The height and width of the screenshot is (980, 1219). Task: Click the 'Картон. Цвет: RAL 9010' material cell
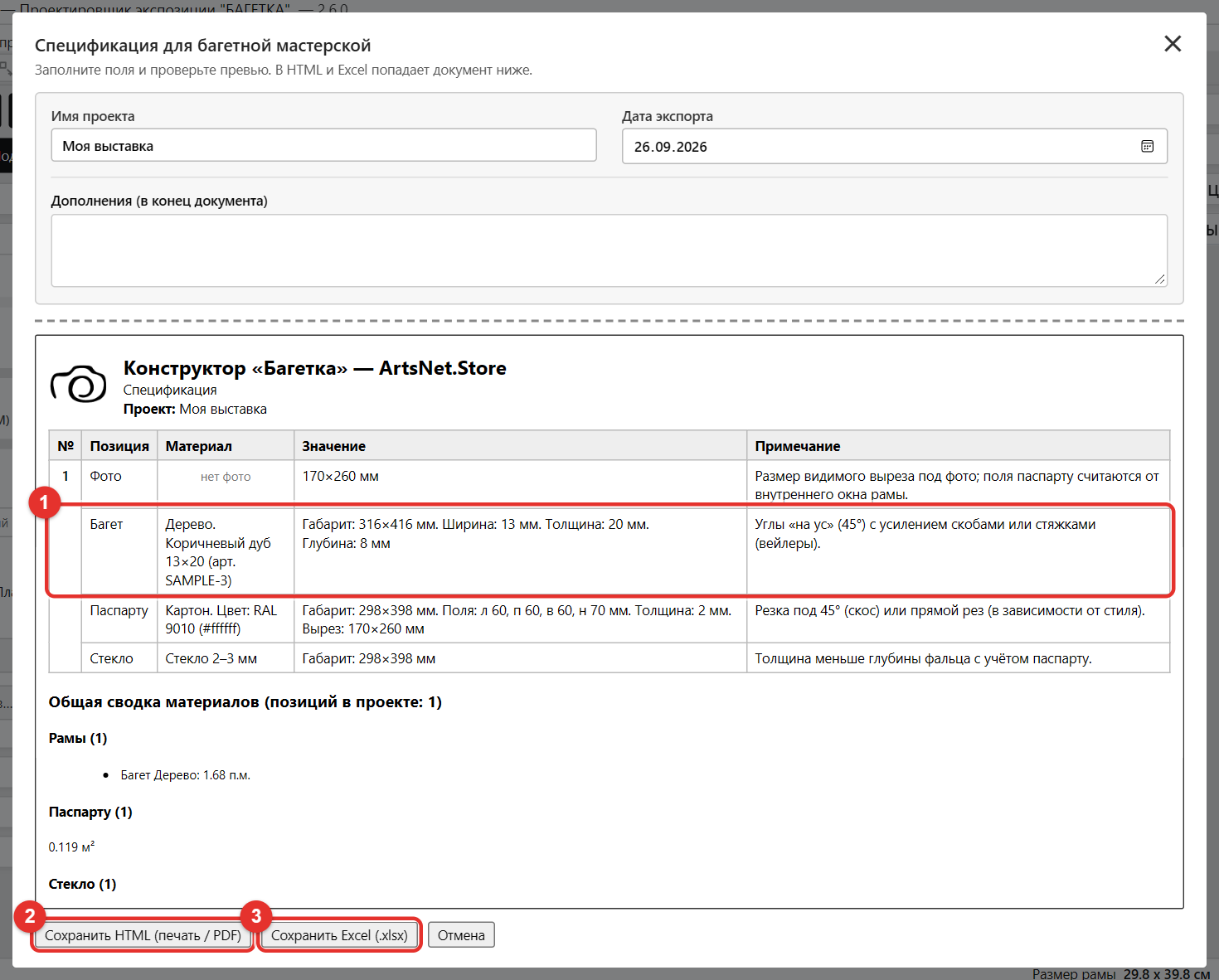(226, 619)
